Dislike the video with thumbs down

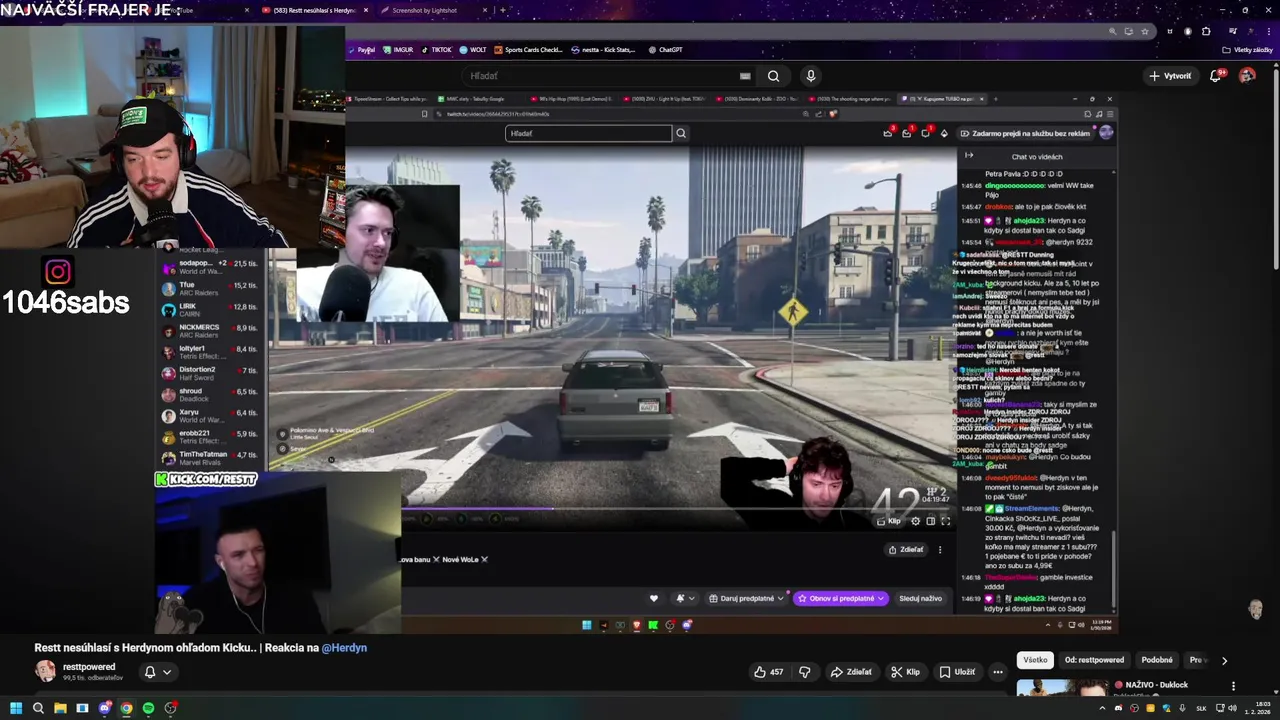(804, 672)
